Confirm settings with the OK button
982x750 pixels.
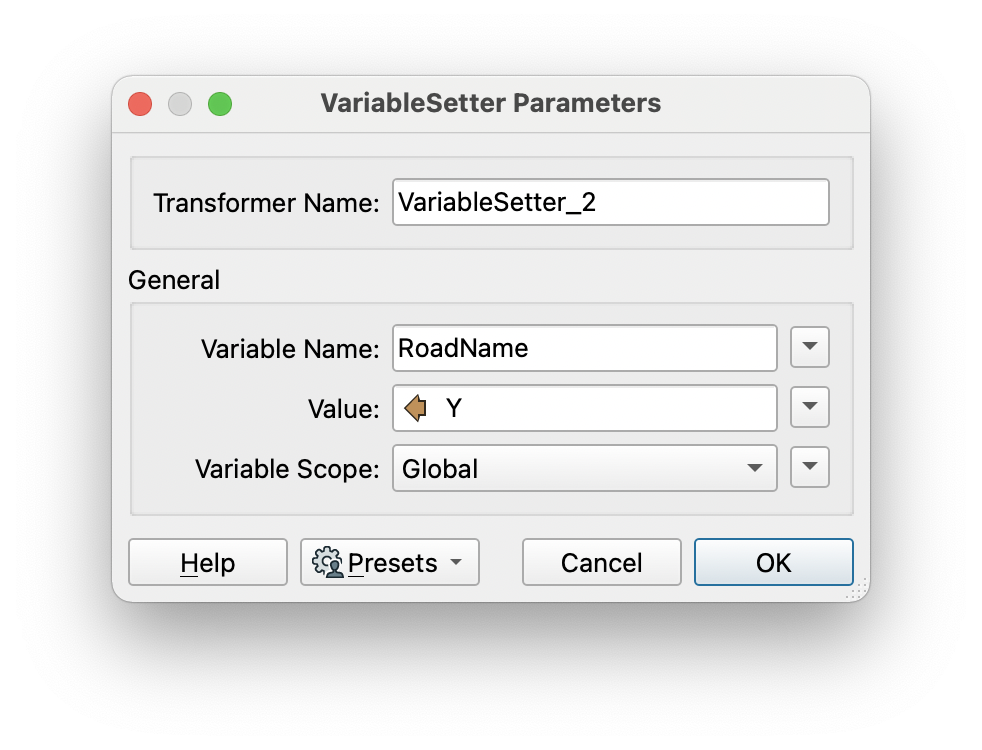773,562
